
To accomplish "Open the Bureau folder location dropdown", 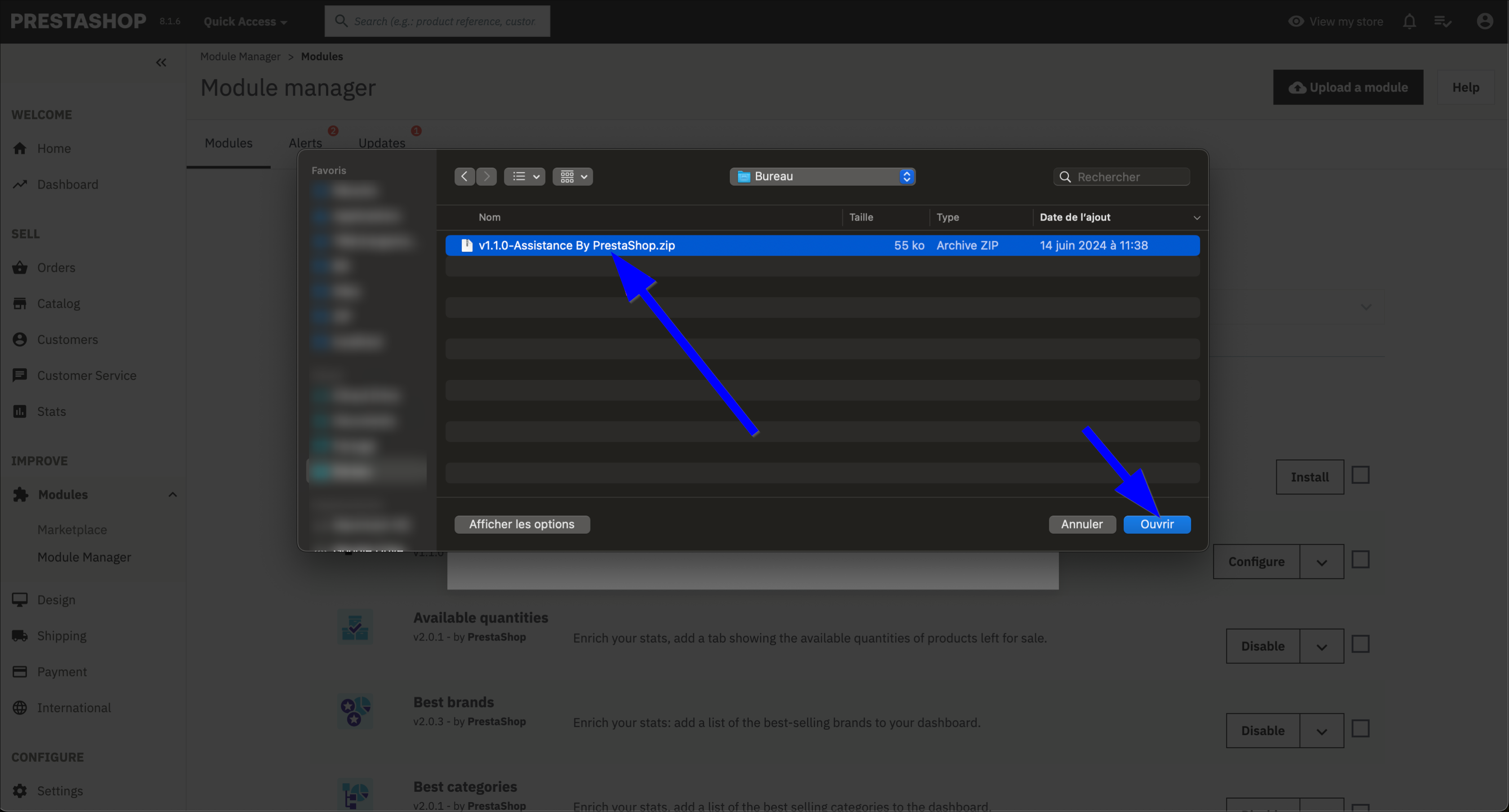I will 822,177.
